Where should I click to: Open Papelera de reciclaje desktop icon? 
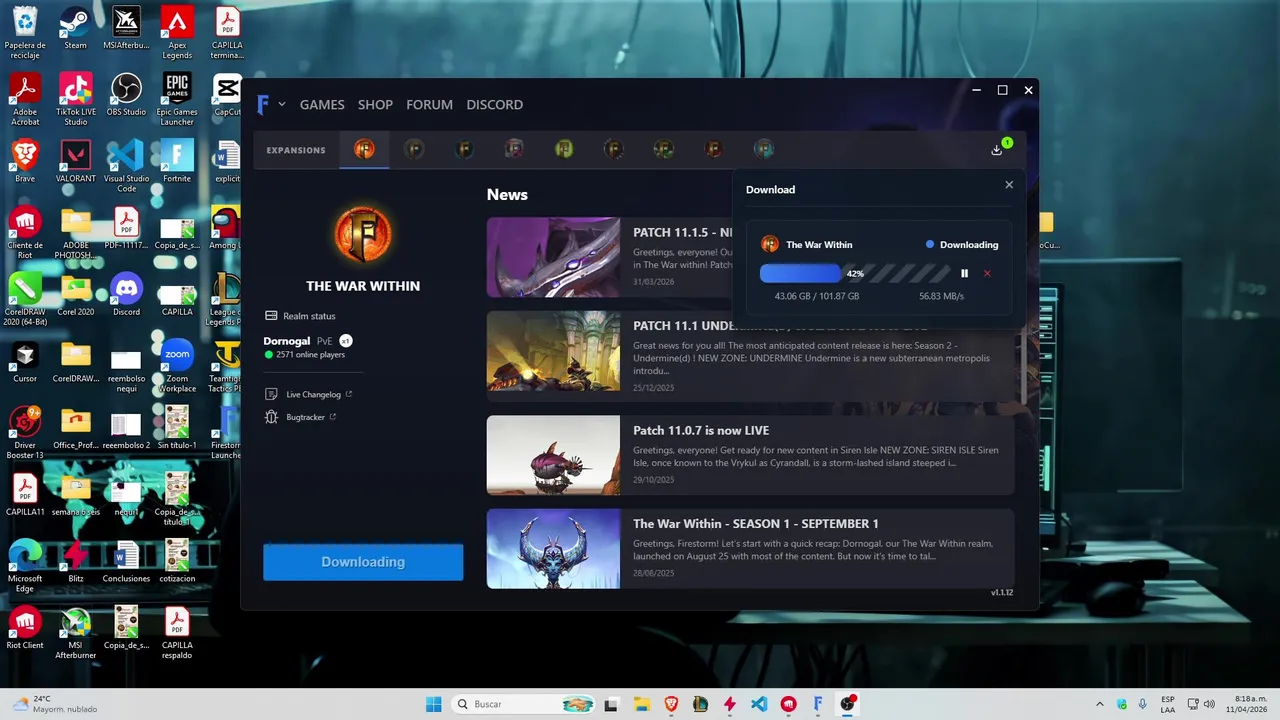pos(25,32)
